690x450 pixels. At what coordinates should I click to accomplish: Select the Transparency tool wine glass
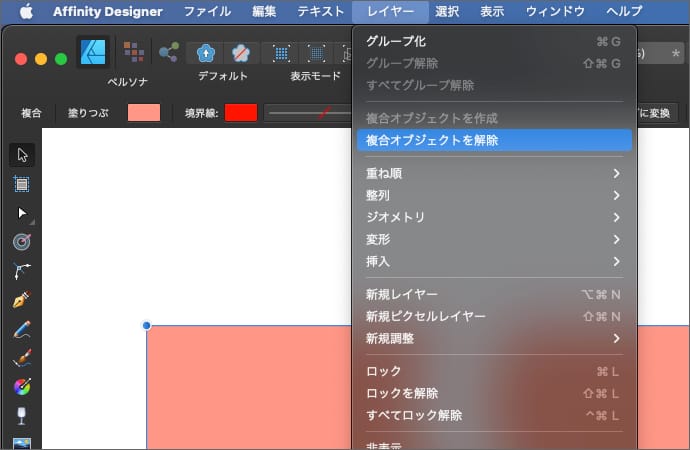pyautogui.click(x=22, y=415)
